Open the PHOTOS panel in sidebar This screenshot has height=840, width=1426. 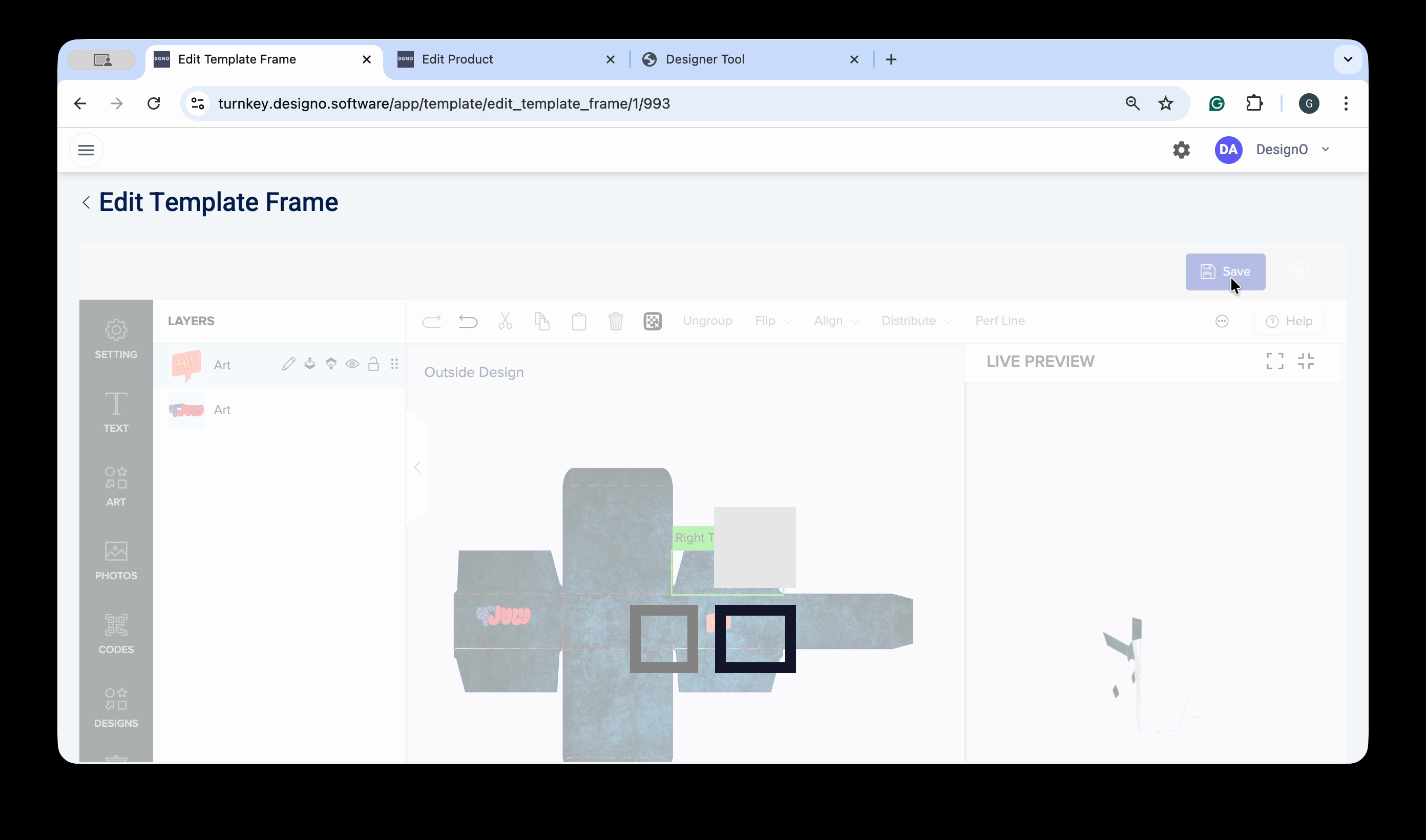tap(116, 560)
